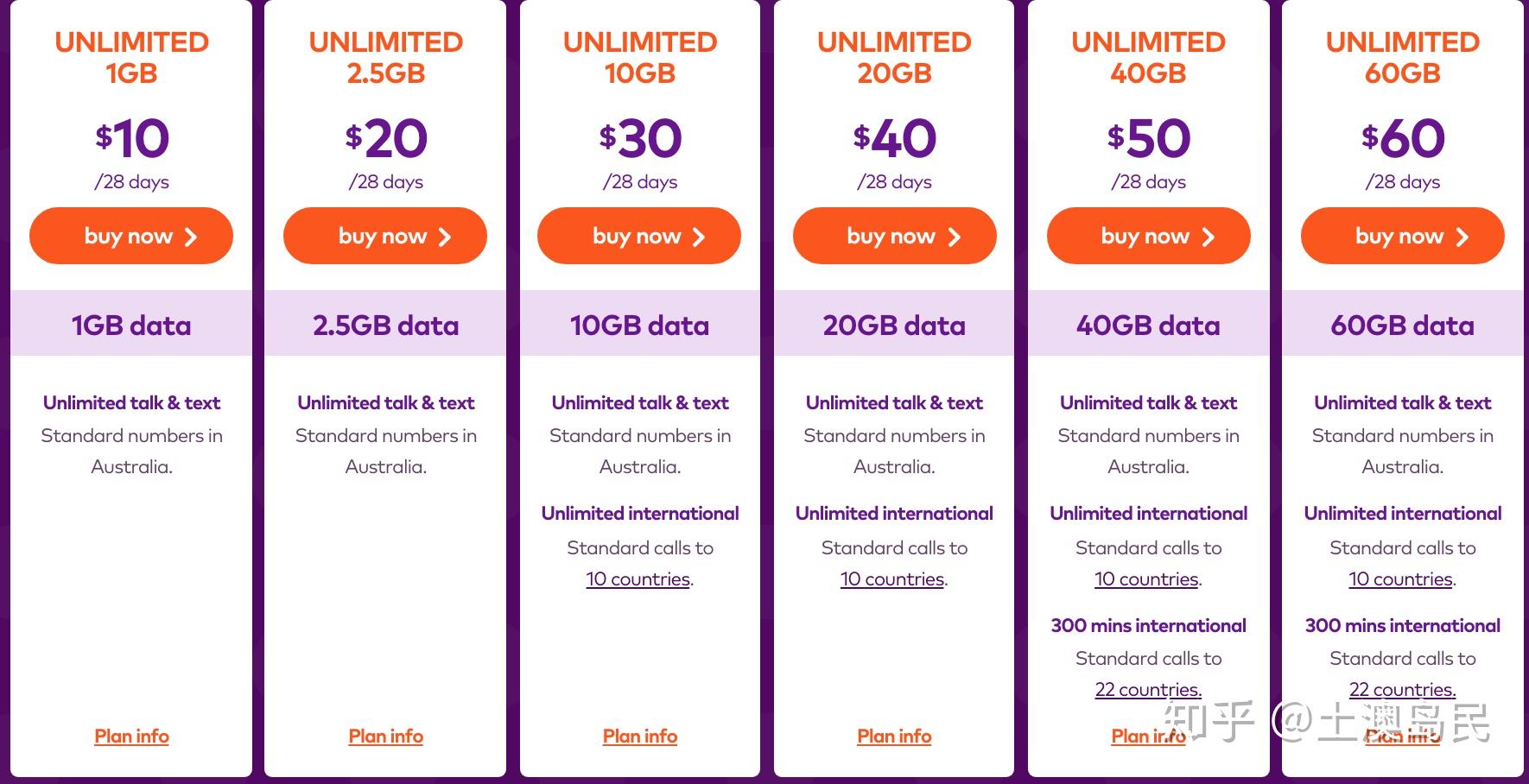Show Plan info for the 20GB plan

[x=894, y=737]
